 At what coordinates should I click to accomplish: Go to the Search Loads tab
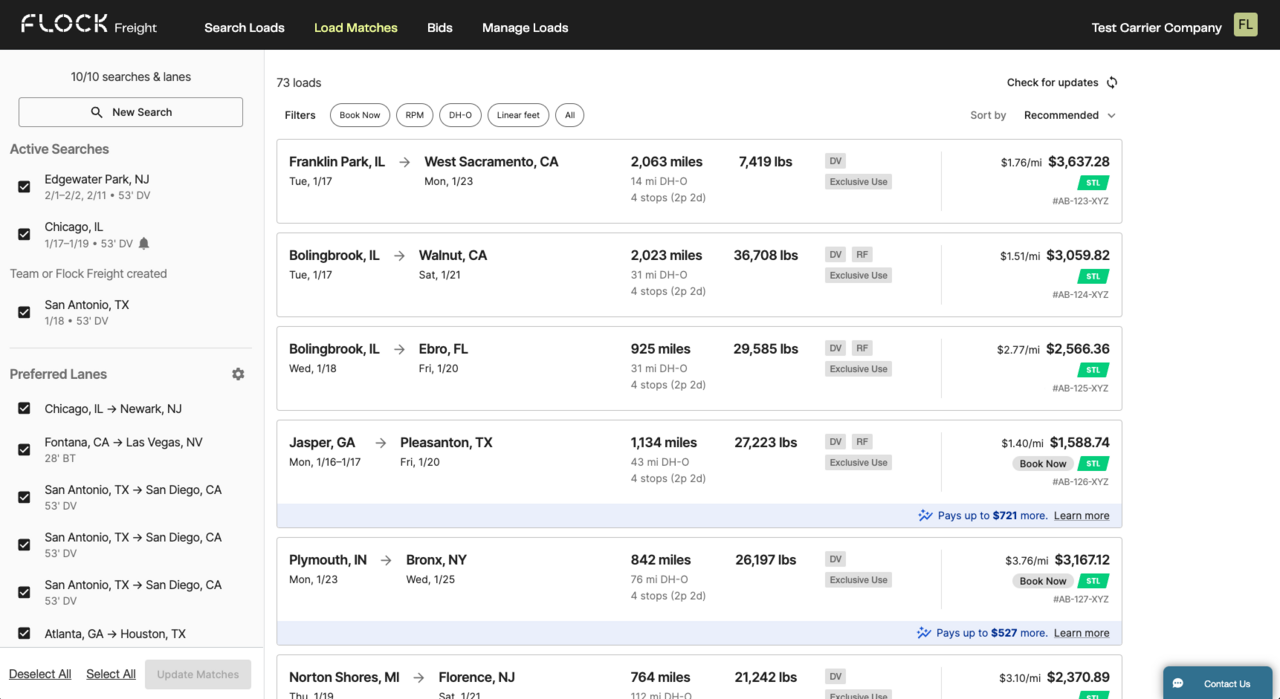pyautogui.click(x=244, y=28)
